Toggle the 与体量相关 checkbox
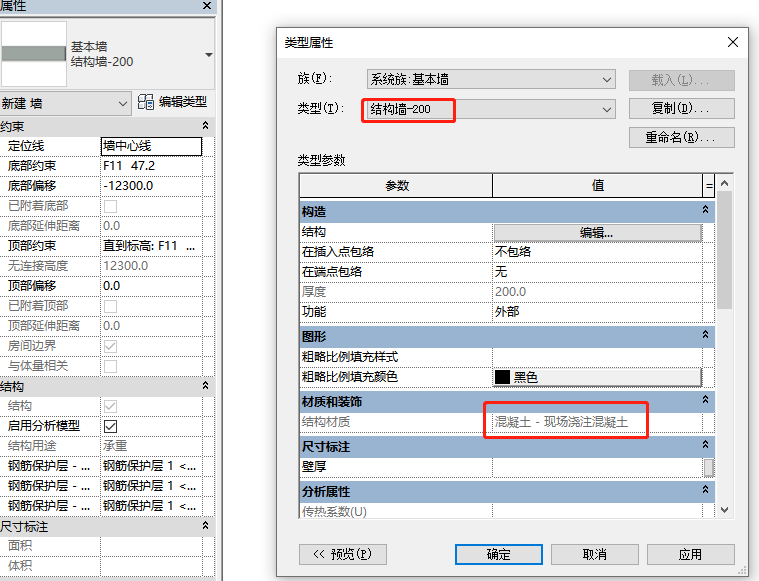The height and width of the screenshot is (581, 759). (x=110, y=366)
